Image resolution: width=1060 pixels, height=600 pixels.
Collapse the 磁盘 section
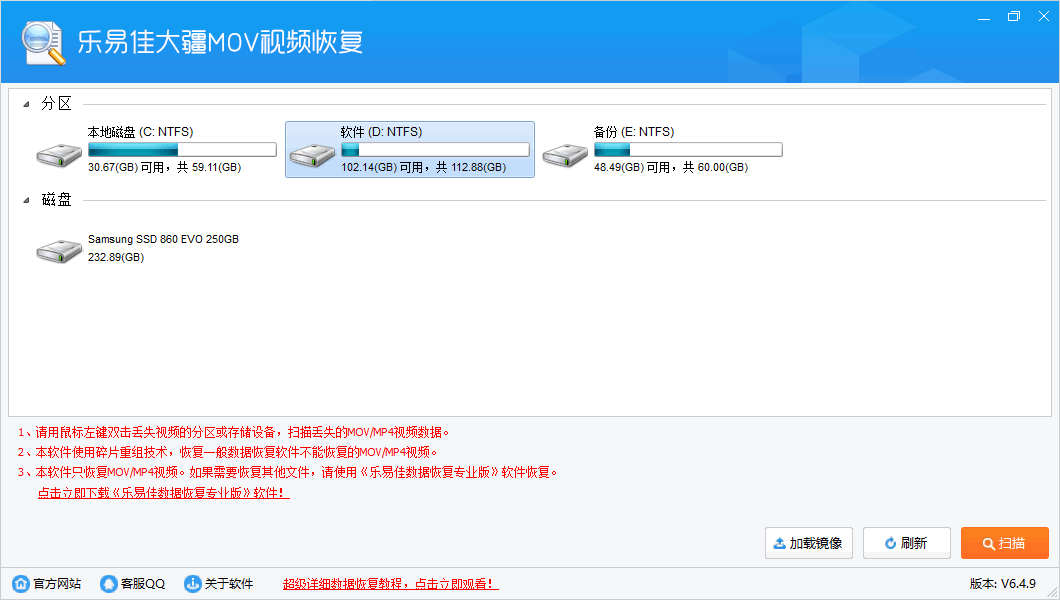point(26,200)
